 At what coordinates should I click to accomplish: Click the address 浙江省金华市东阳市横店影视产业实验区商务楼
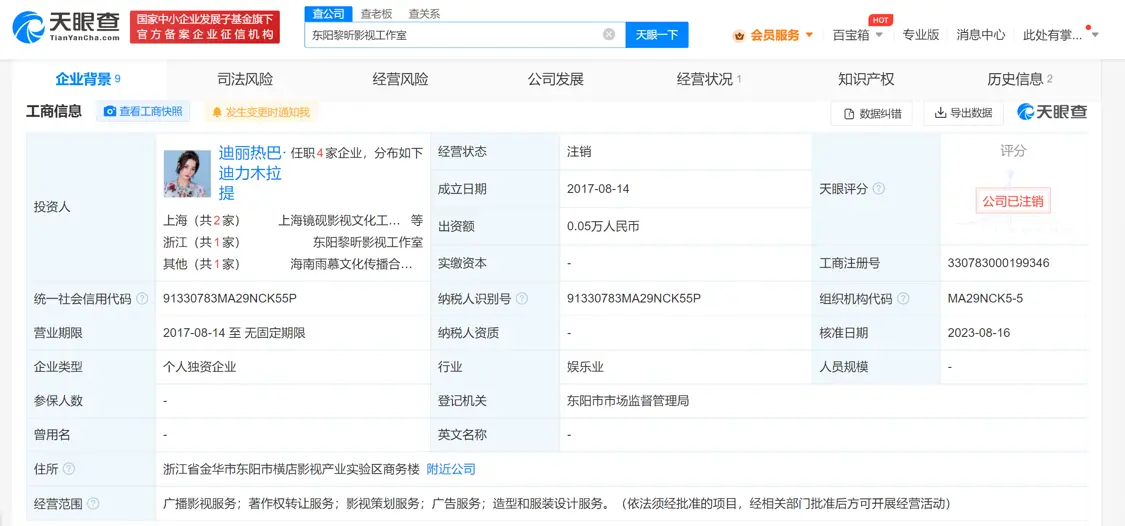pos(291,469)
